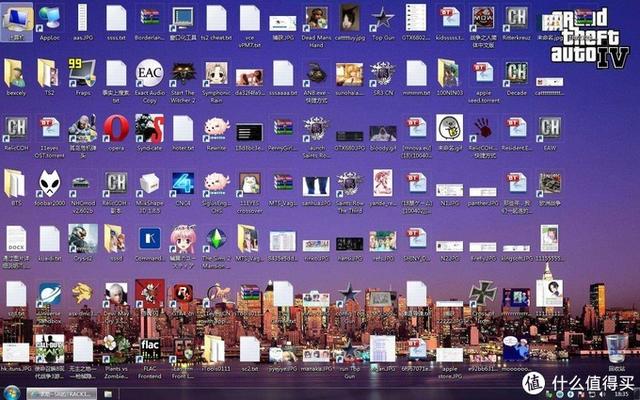Select Start The Witcher 2 shortcut
This screenshot has width=640, height=400.
tap(182, 73)
